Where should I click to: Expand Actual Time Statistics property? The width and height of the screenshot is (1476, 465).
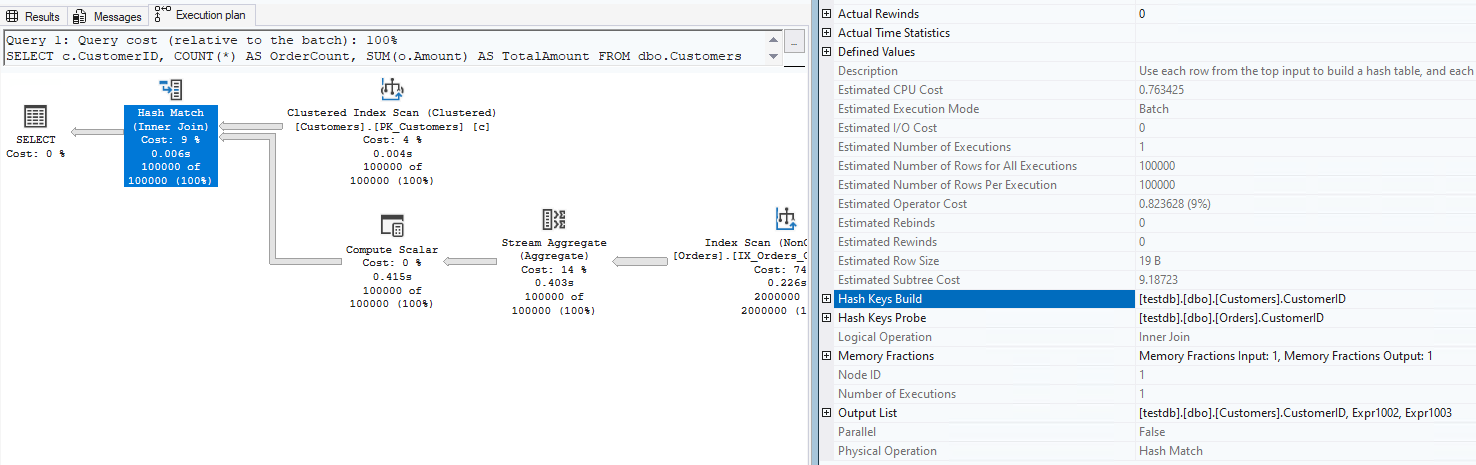(x=826, y=33)
